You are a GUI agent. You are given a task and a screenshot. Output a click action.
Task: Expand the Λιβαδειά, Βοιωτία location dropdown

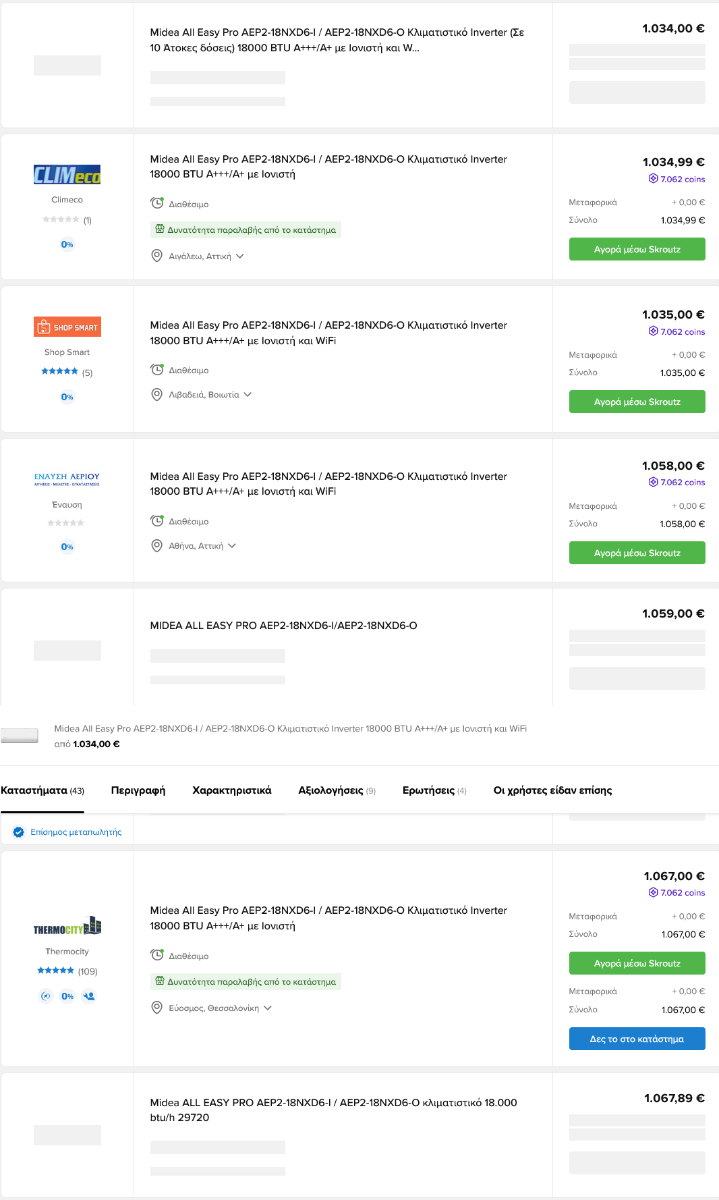247,394
